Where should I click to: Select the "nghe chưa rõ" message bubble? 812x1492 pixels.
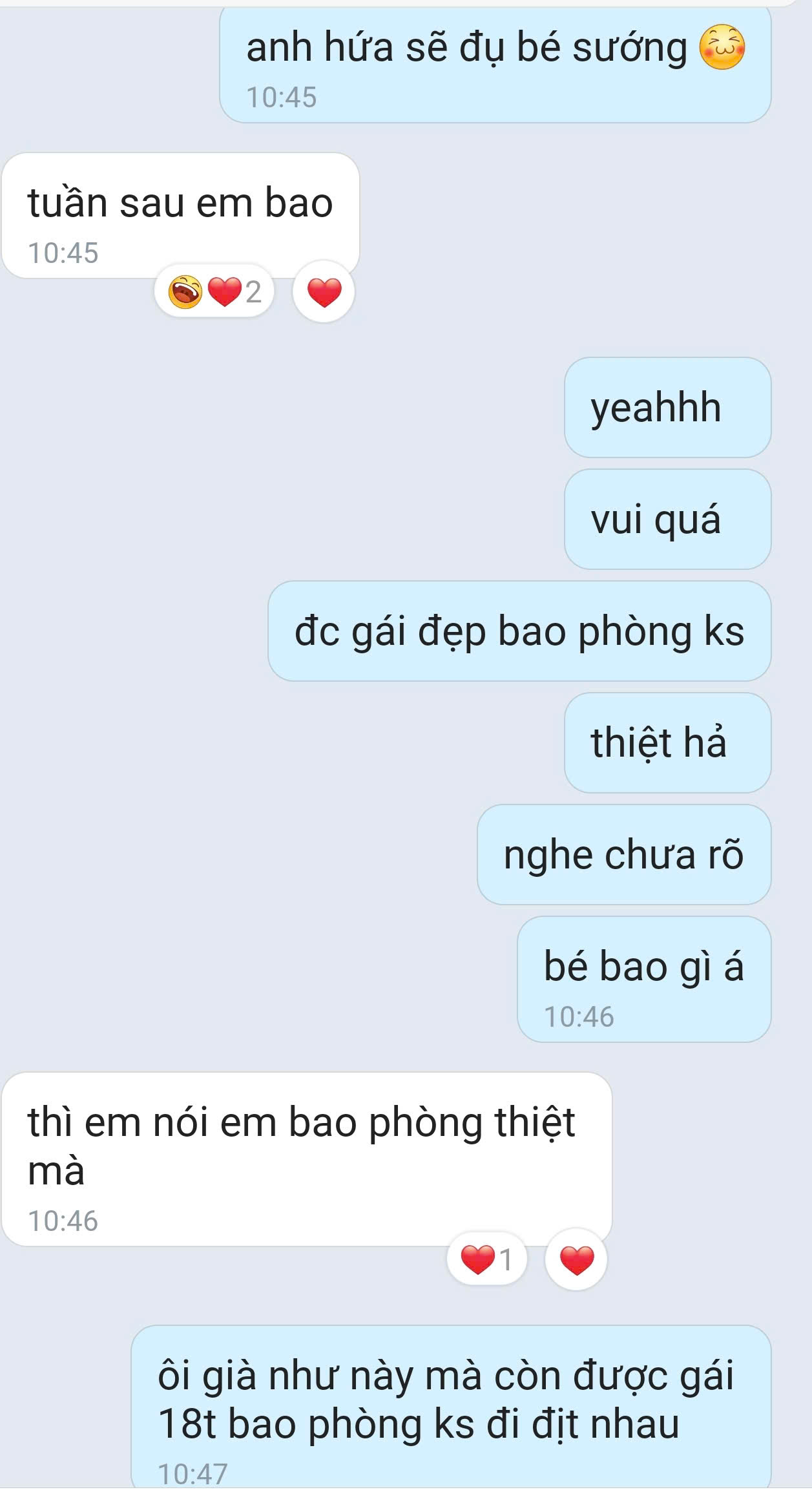(x=624, y=855)
